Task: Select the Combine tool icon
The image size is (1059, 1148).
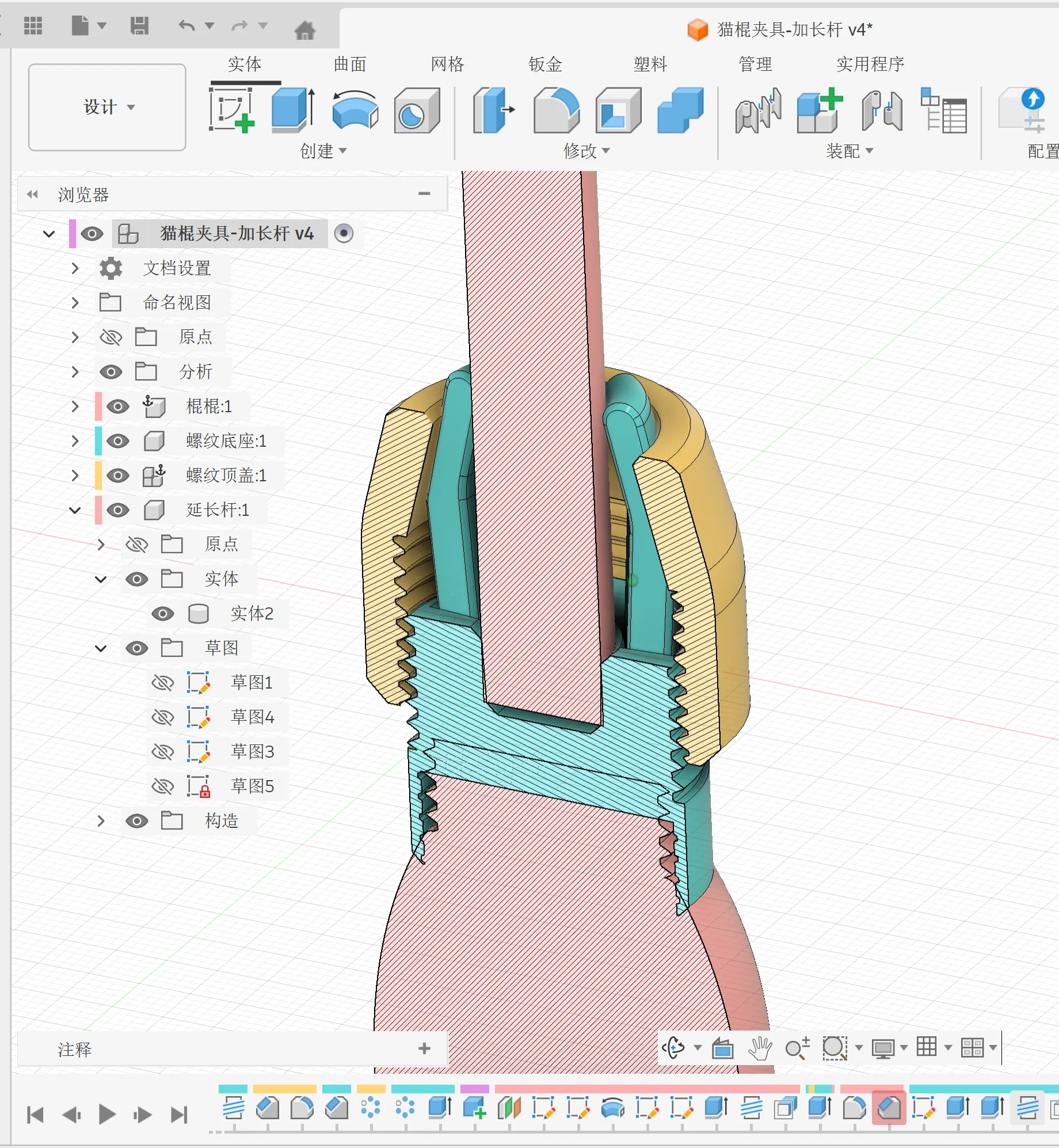Action: click(680, 109)
